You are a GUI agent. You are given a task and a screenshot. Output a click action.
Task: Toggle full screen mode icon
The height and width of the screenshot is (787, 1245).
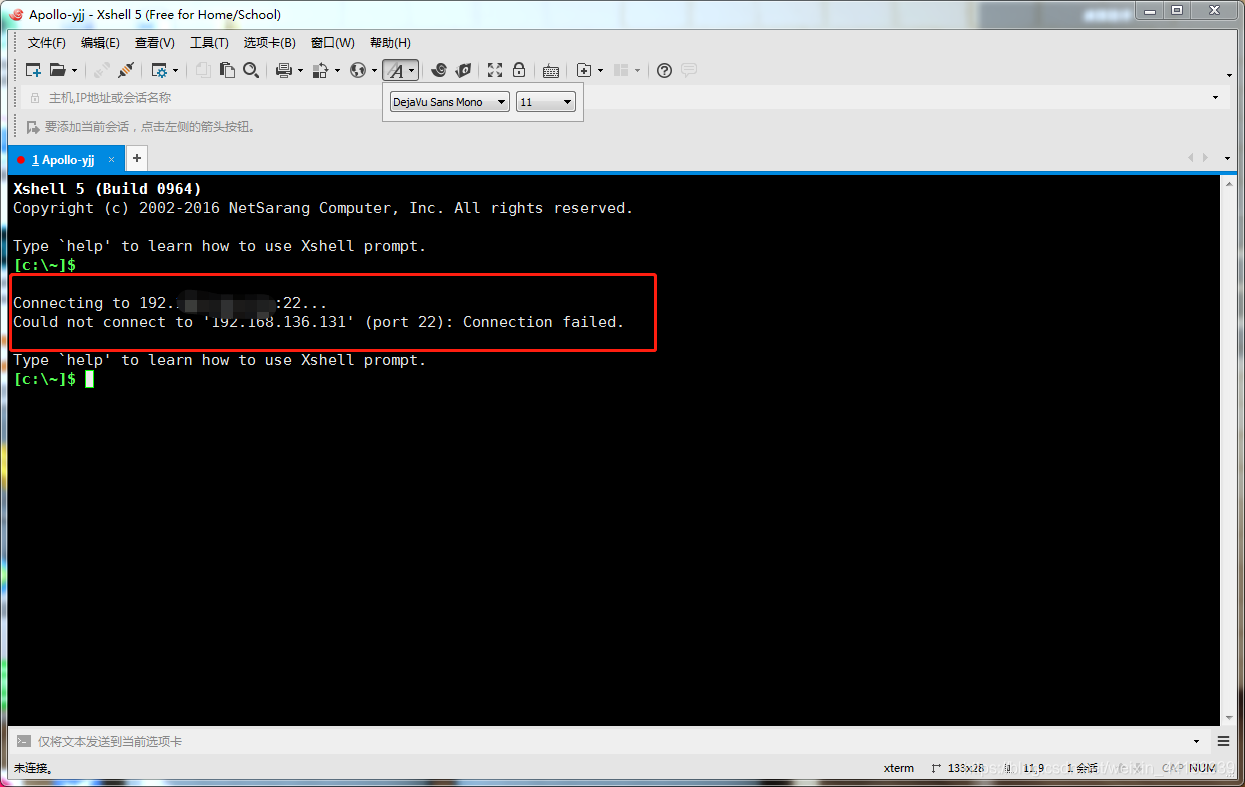pyautogui.click(x=495, y=70)
